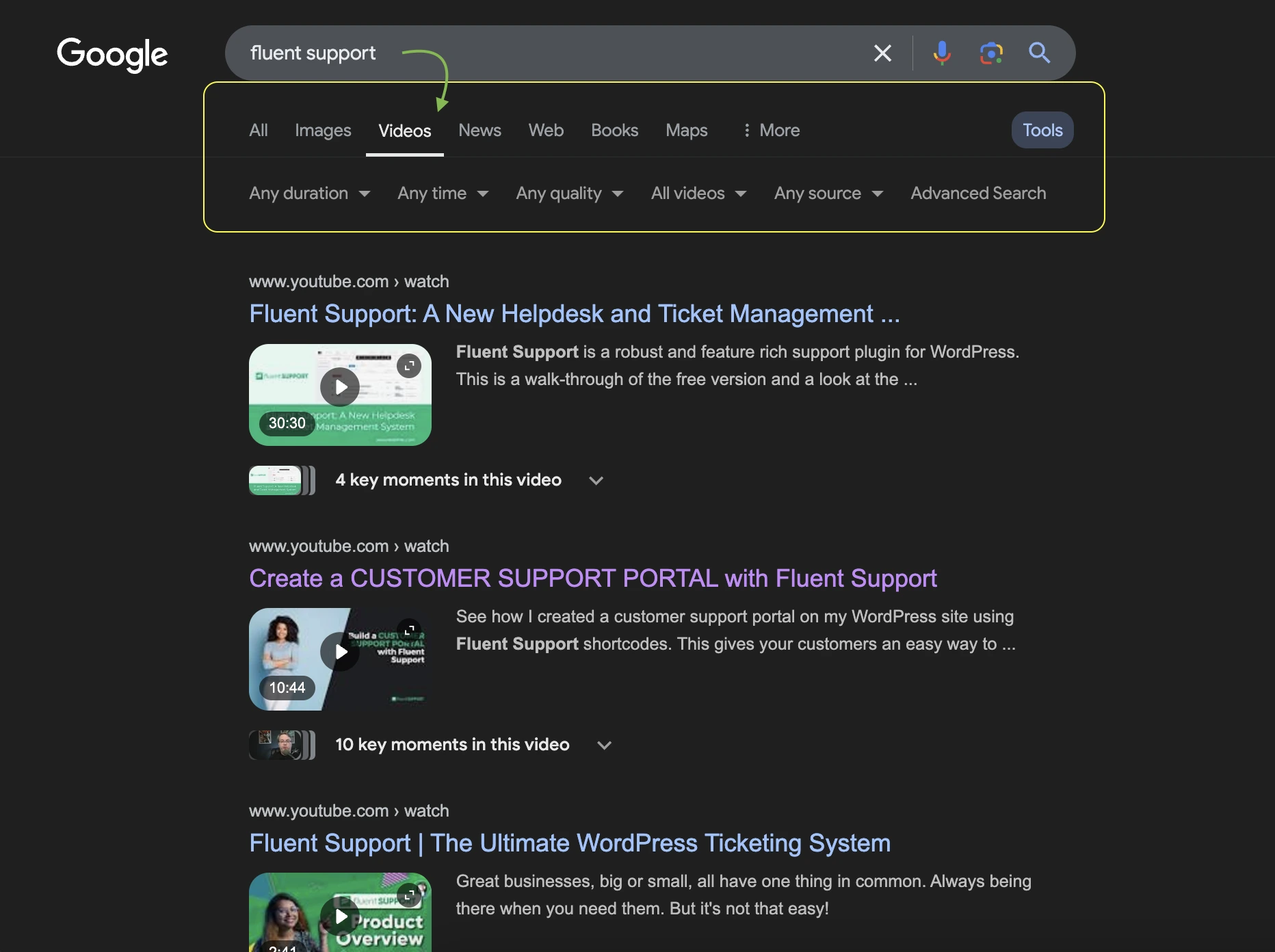1275x952 pixels.
Task: Select the Videos tab
Action: (405, 131)
